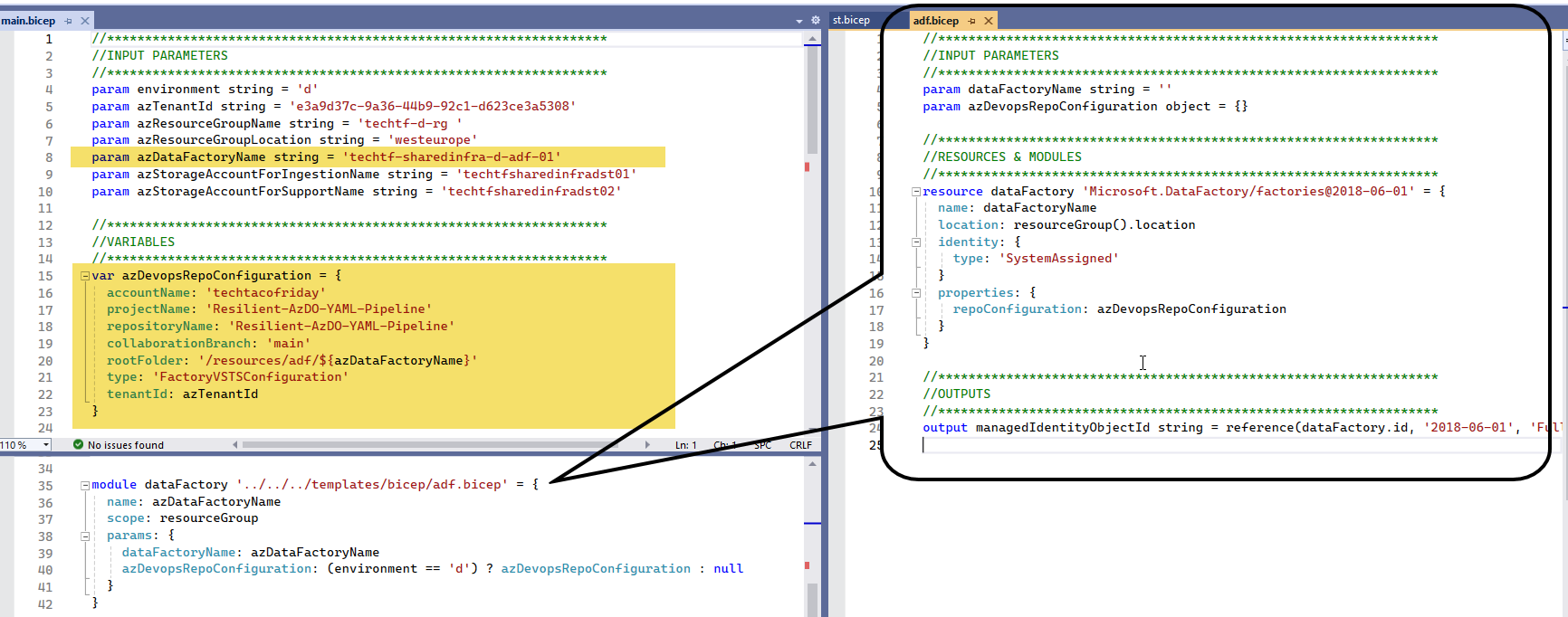The height and width of the screenshot is (617, 1568).
Task: Collapse the module dataFactory block
Action: [x=85, y=485]
